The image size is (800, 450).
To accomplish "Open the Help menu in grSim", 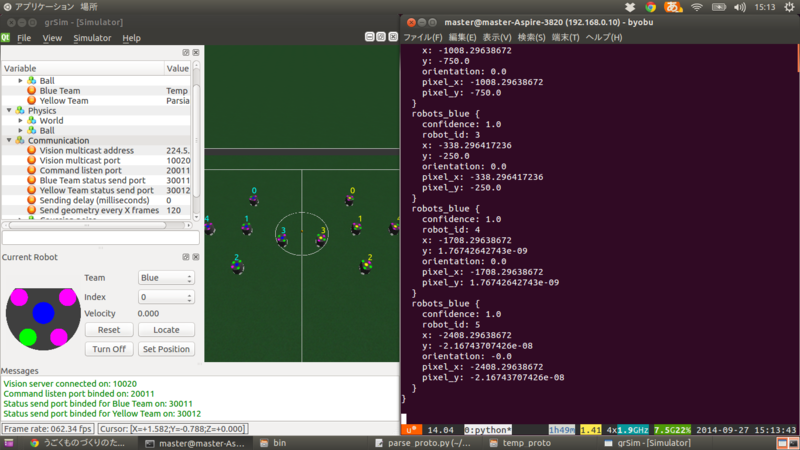I will tap(131, 38).
